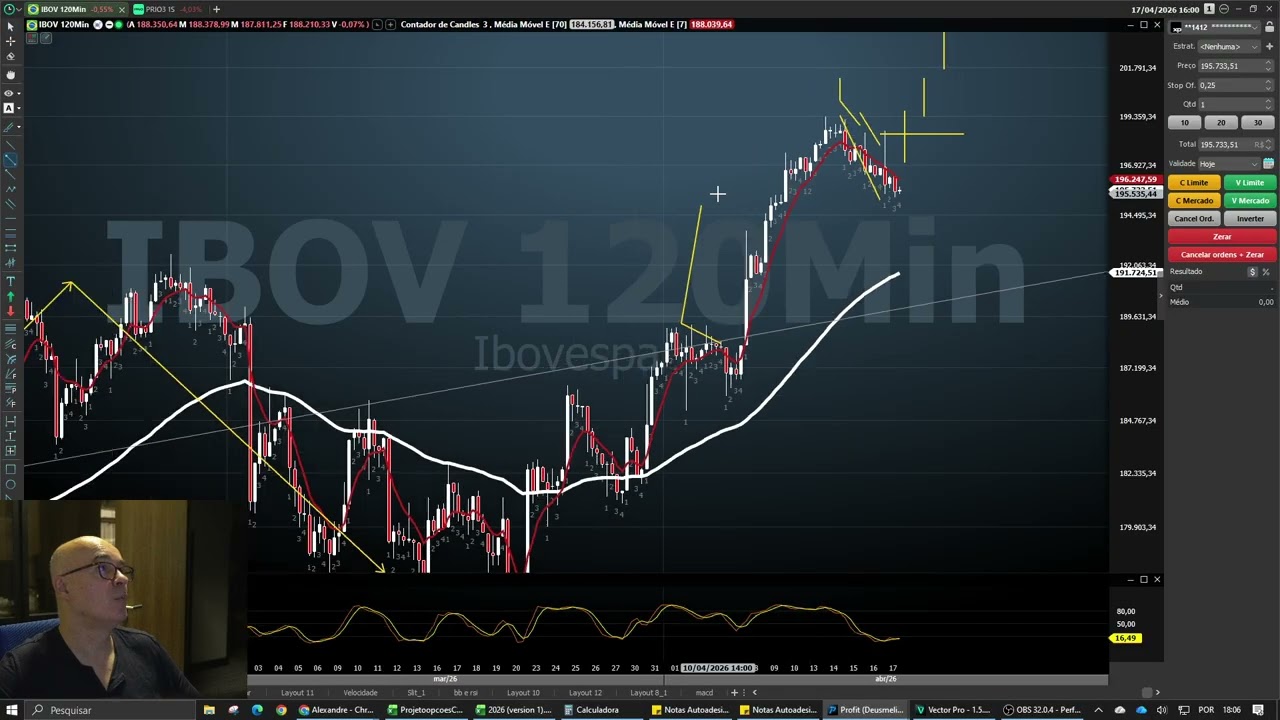The image size is (1280, 720).
Task: Click the 196.247,59 red price marker
Action: point(1135,180)
